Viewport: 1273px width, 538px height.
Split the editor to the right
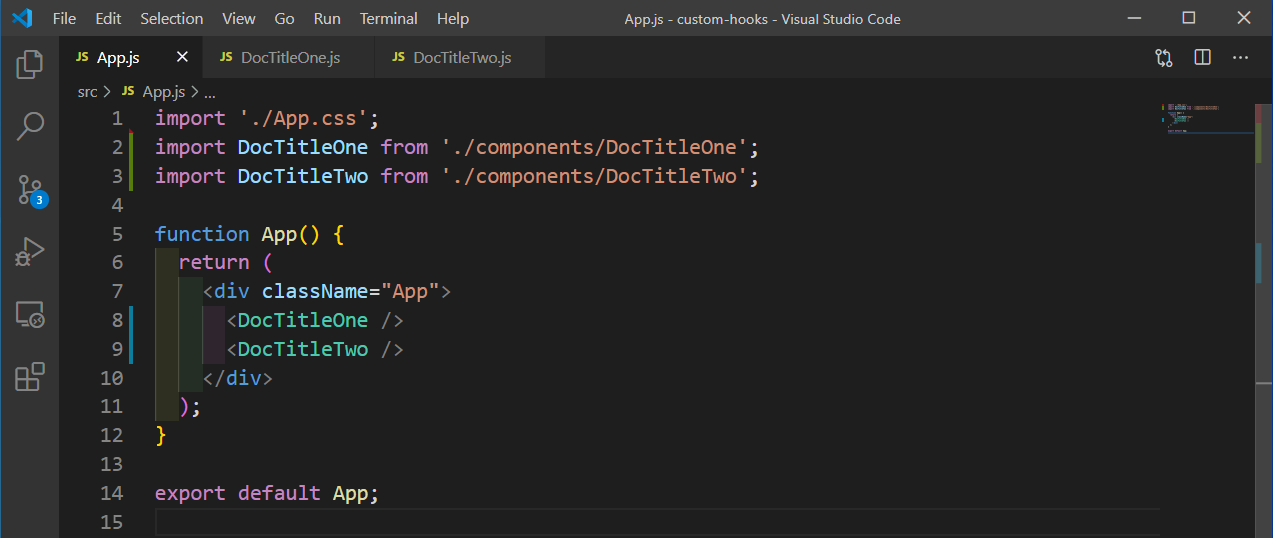1202,58
